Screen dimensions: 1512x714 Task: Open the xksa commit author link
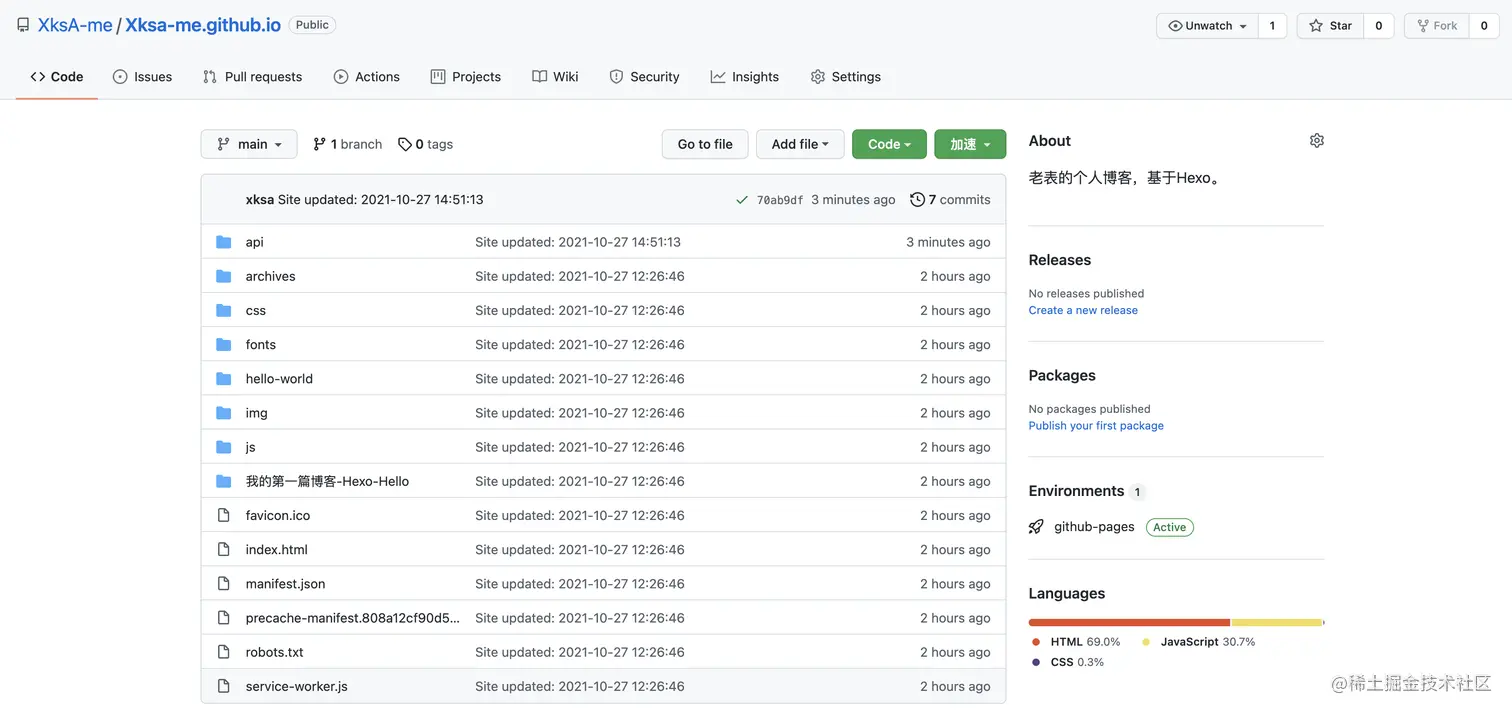260,200
